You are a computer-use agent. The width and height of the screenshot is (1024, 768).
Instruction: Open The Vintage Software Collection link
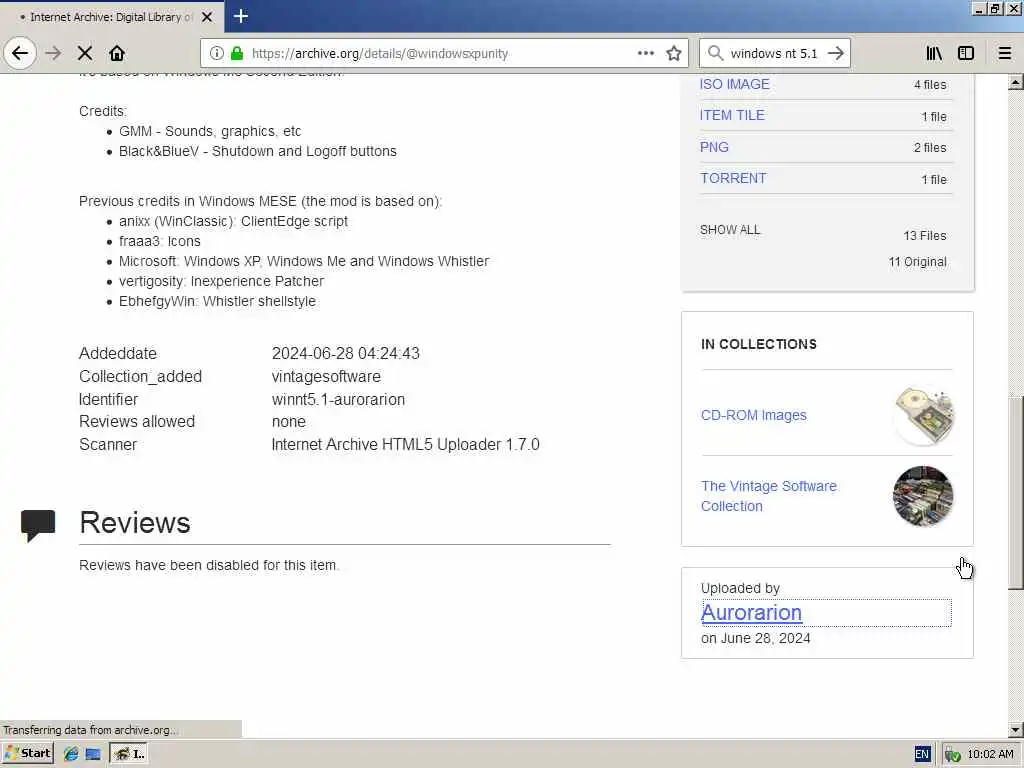[x=769, y=496]
